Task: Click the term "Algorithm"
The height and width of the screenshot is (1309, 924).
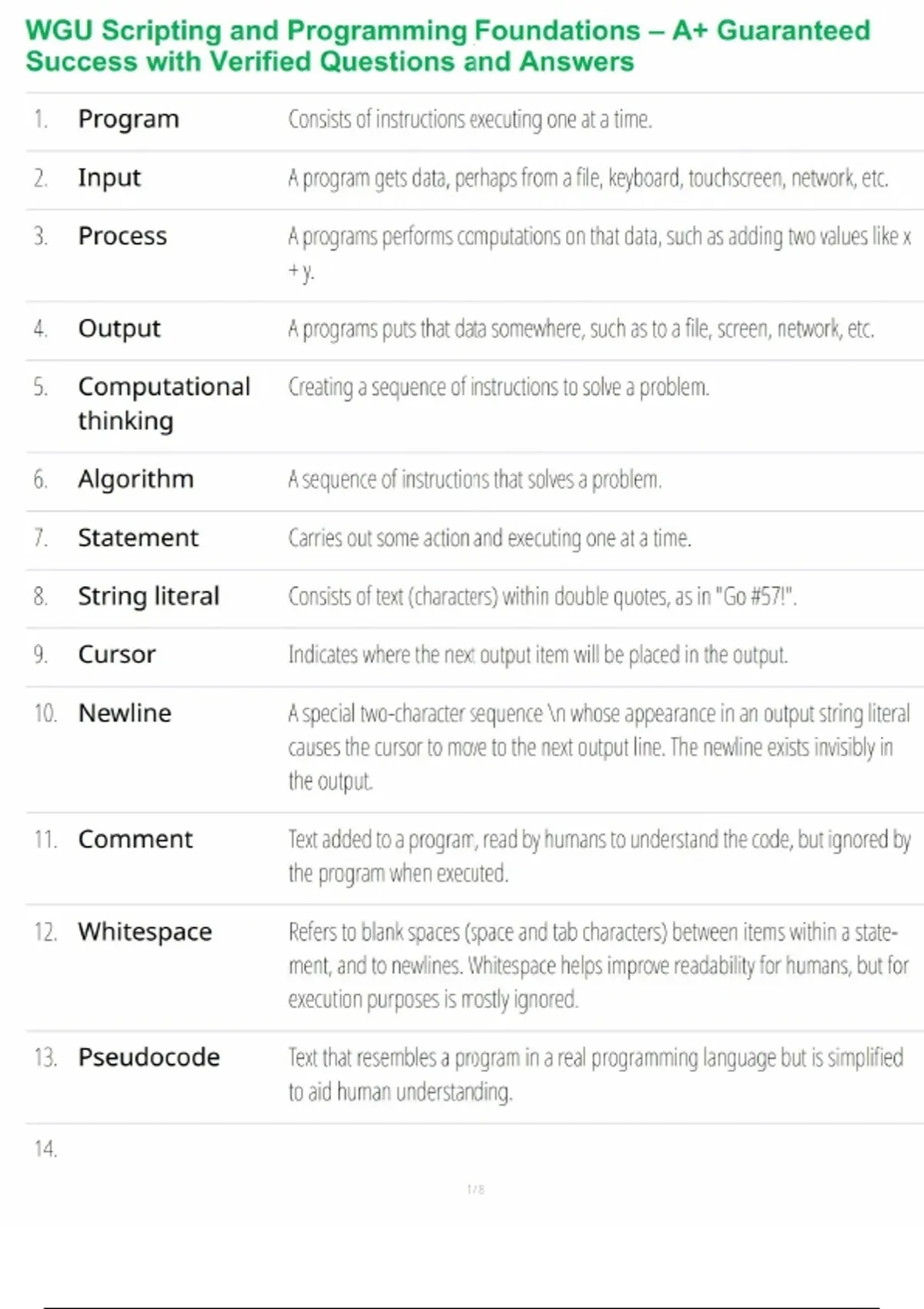Action: pos(136,479)
